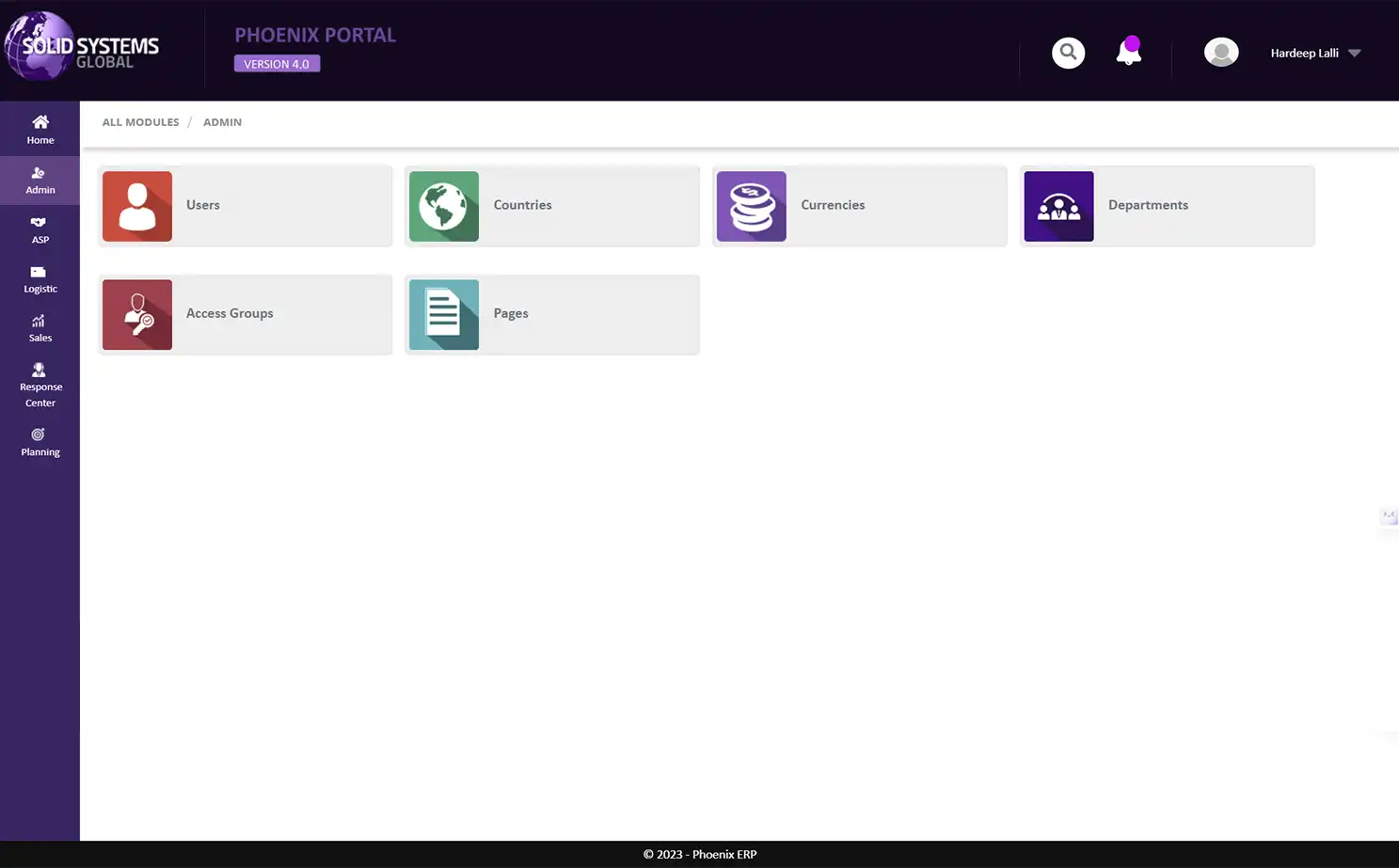1399x868 pixels.
Task: Click the ADMIN breadcrumb entry
Action: pyautogui.click(x=222, y=121)
